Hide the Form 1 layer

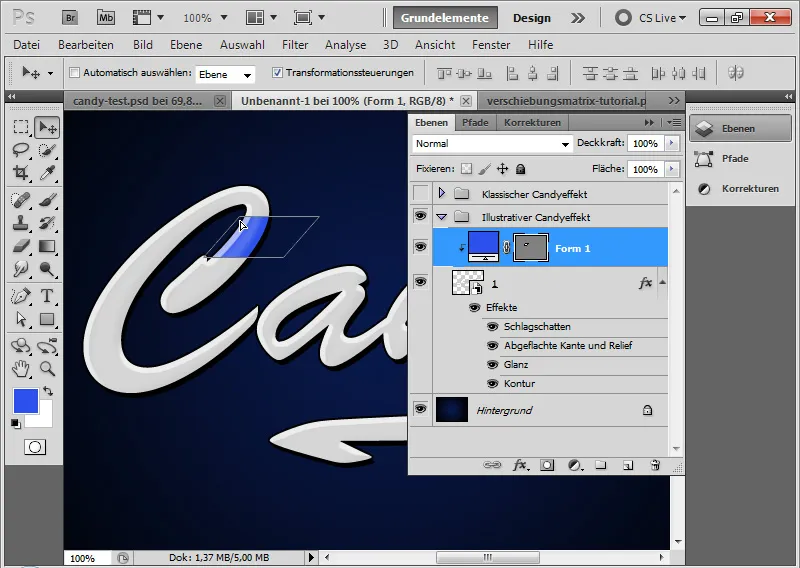(x=420, y=247)
